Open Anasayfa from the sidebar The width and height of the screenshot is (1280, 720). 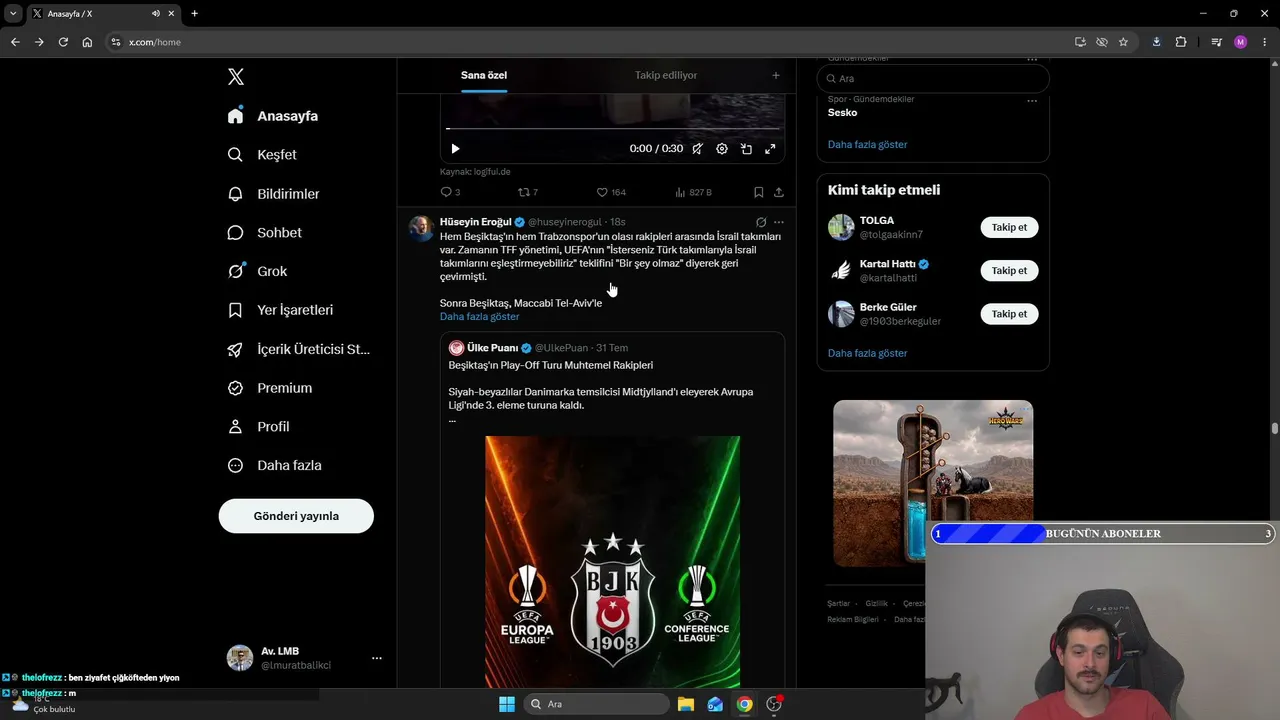click(273, 116)
